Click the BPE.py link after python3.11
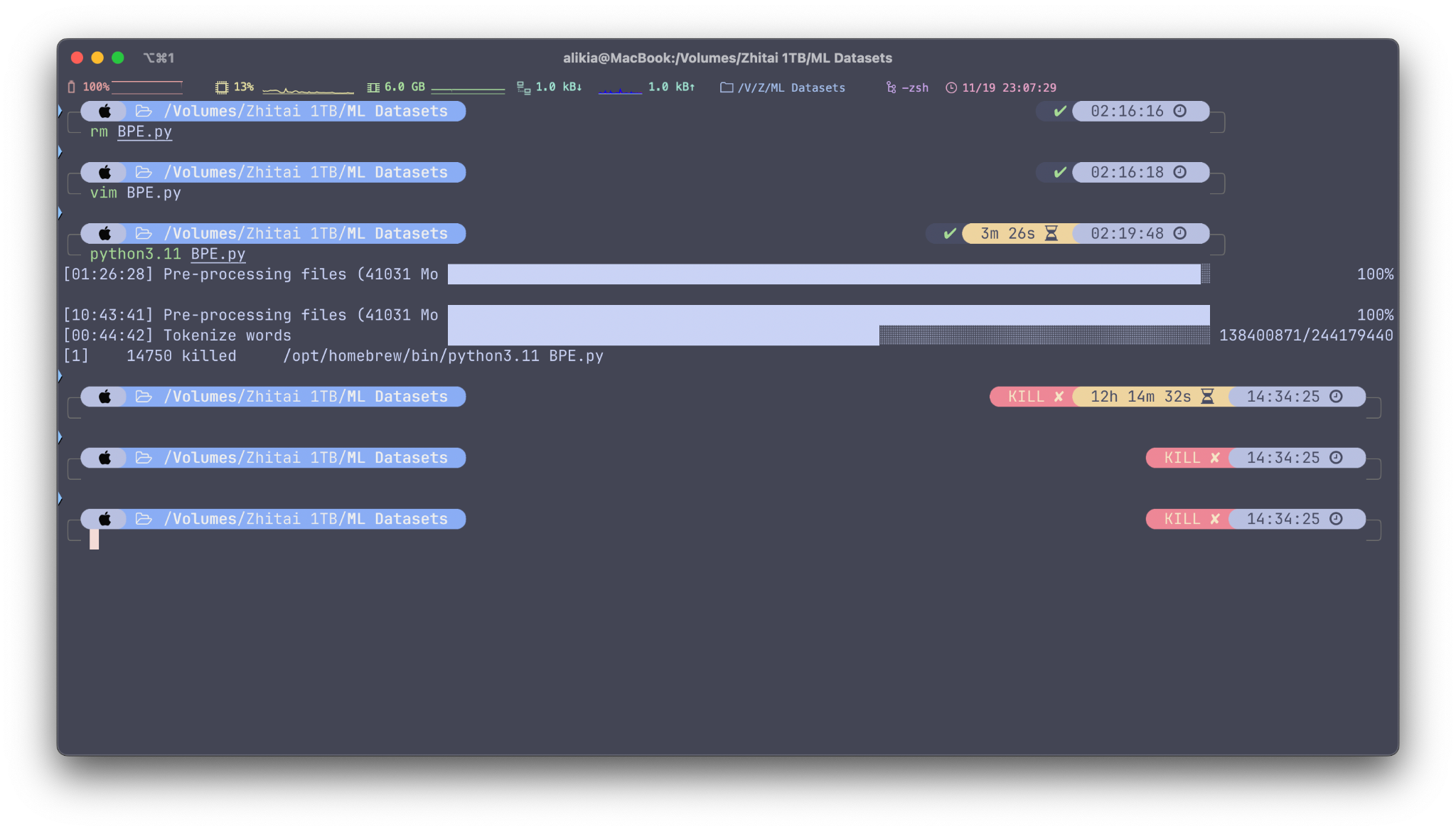The height and width of the screenshot is (831, 1456). point(218,254)
